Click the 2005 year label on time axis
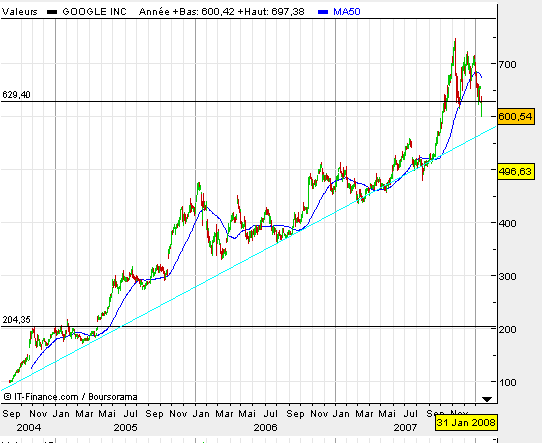Viewport: 547px width, 446px height. pos(125,427)
